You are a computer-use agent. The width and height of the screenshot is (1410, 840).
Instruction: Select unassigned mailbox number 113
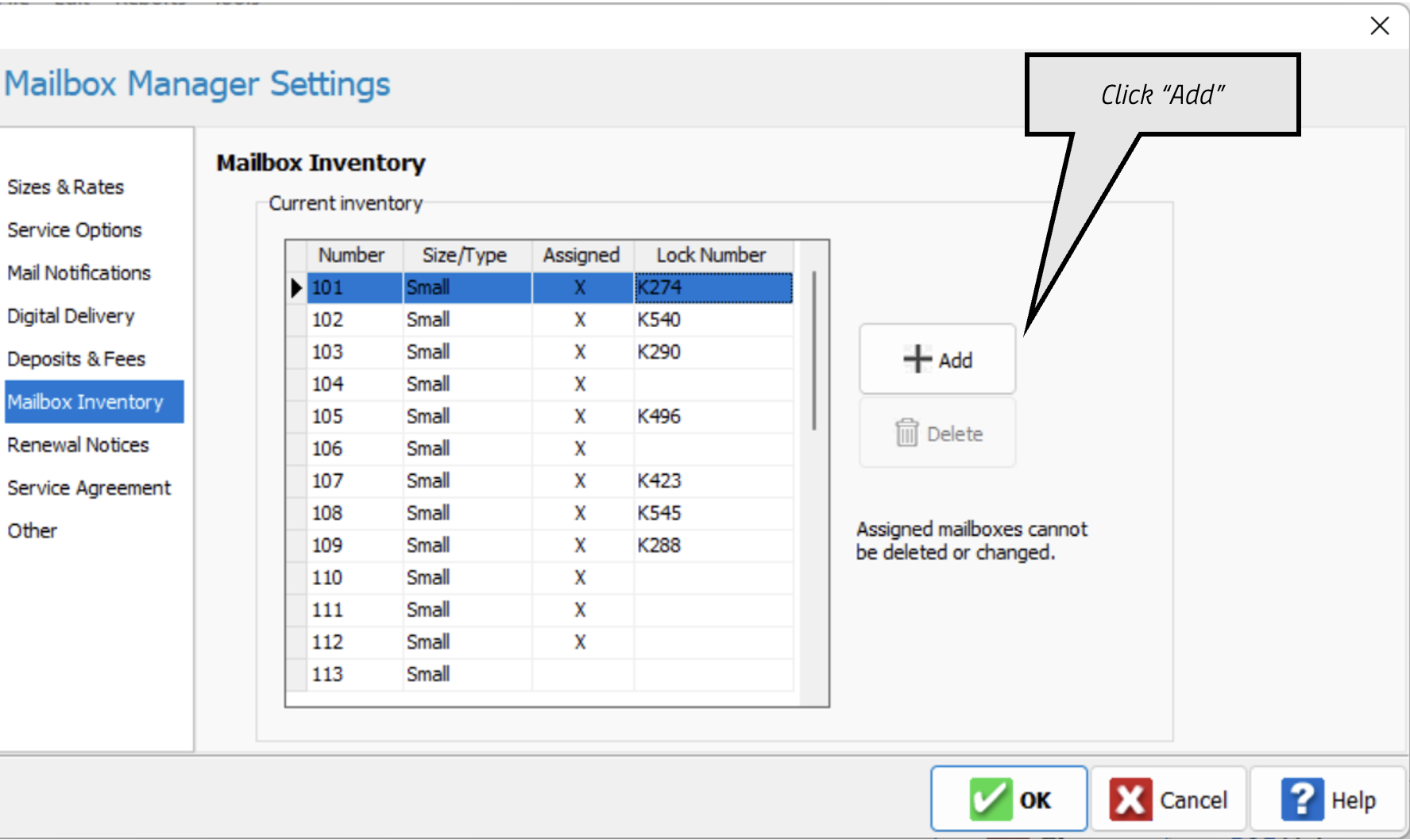[354, 674]
